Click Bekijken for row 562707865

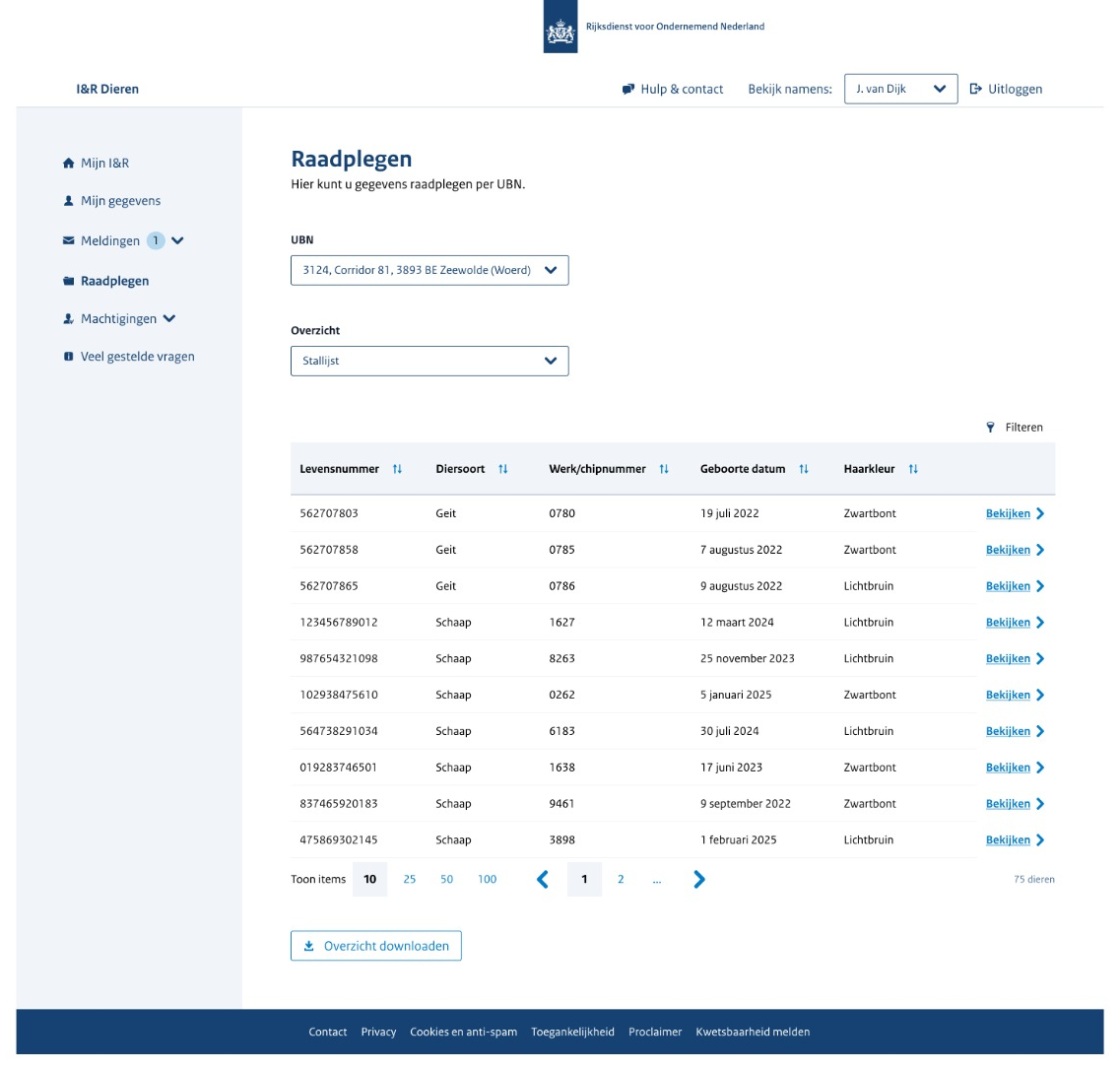click(x=1008, y=586)
